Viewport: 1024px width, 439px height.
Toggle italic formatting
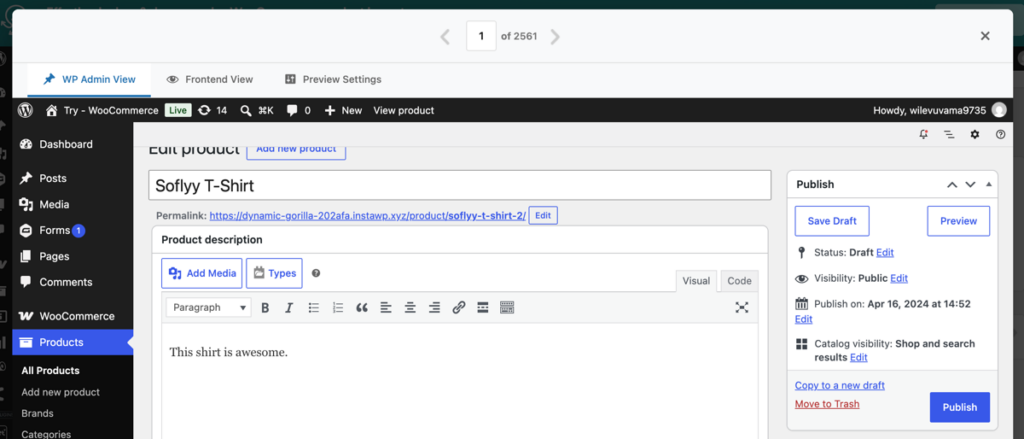289,308
